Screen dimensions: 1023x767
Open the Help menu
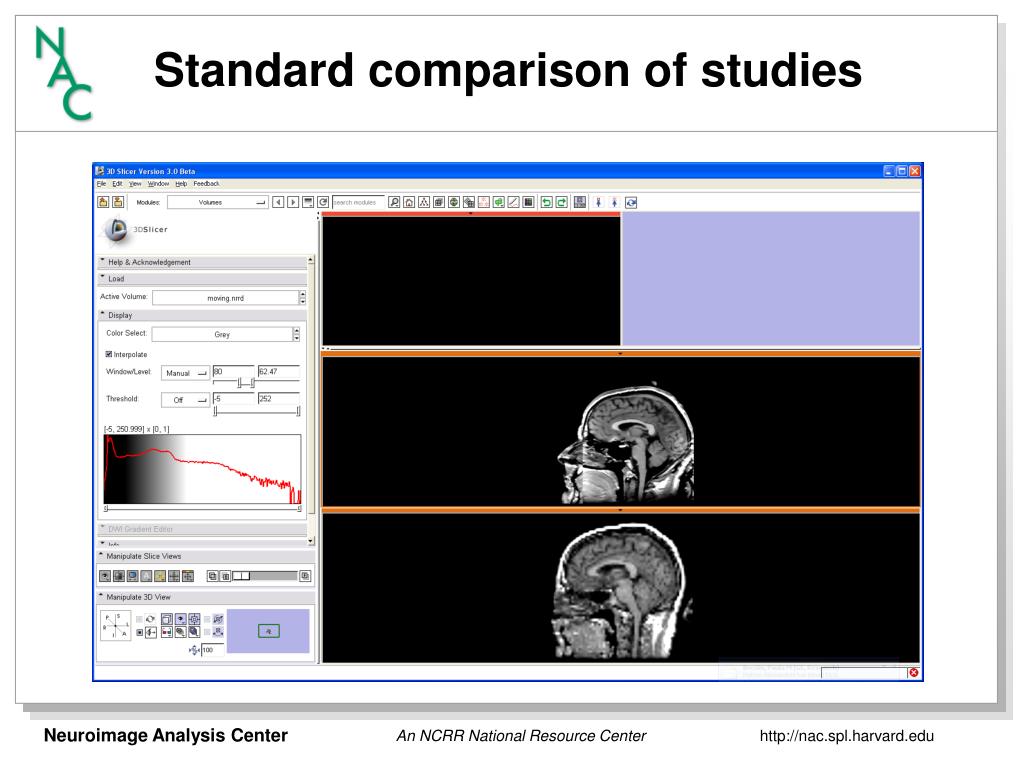click(x=181, y=184)
